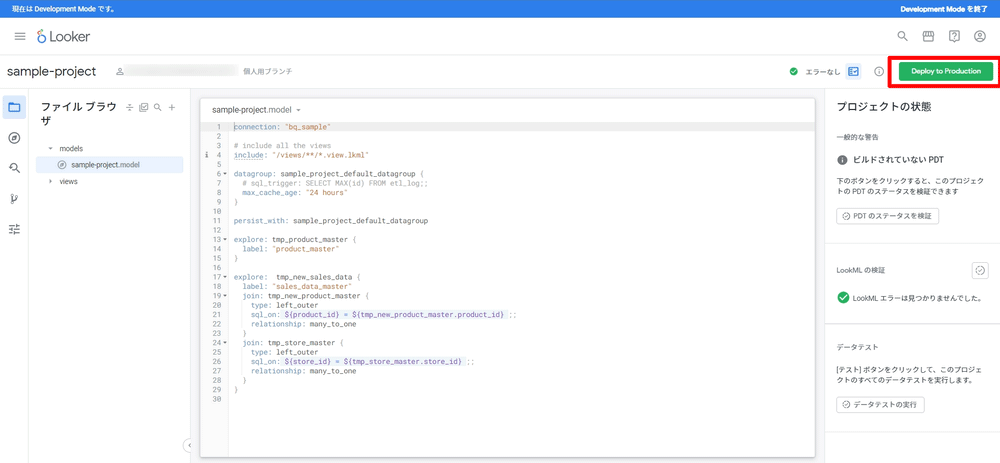Click the Looker logo

pyautogui.click(x=63, y=36)
